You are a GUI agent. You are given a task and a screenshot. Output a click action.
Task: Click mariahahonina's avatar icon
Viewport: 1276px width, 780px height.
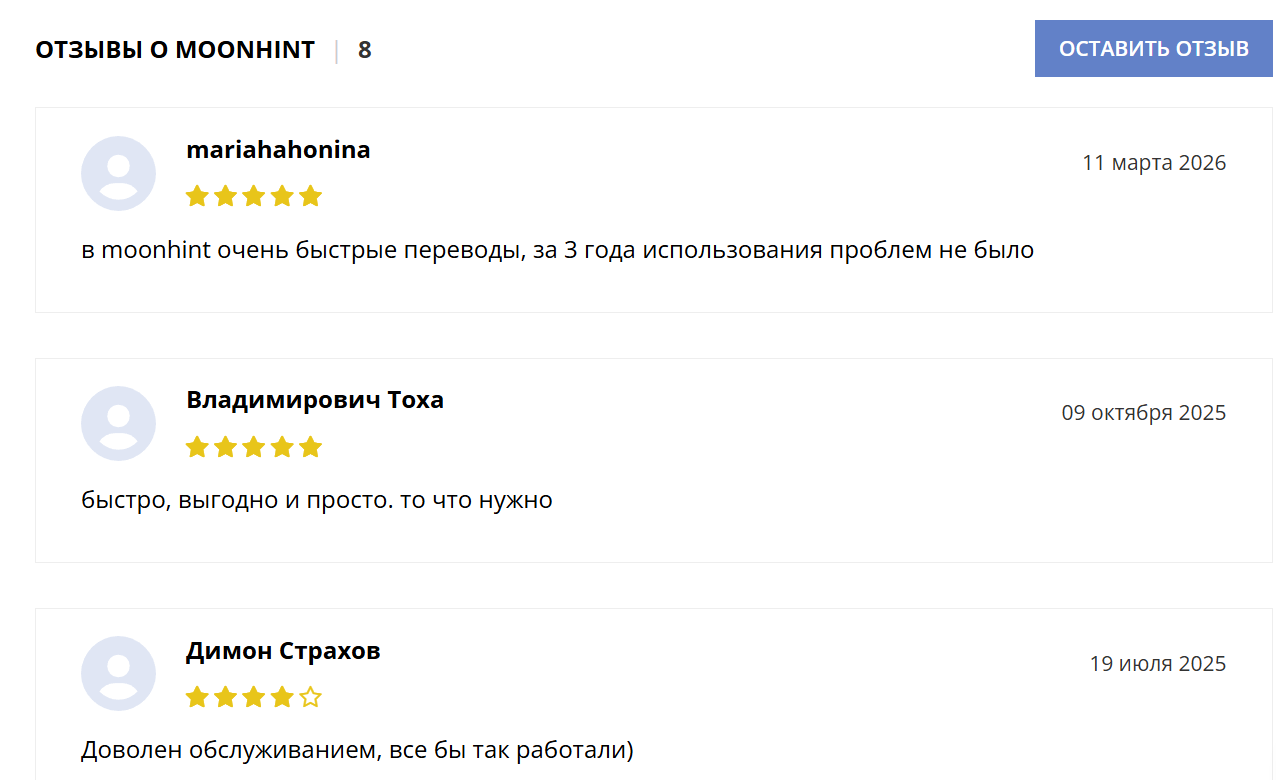click(x=118, y=173)
